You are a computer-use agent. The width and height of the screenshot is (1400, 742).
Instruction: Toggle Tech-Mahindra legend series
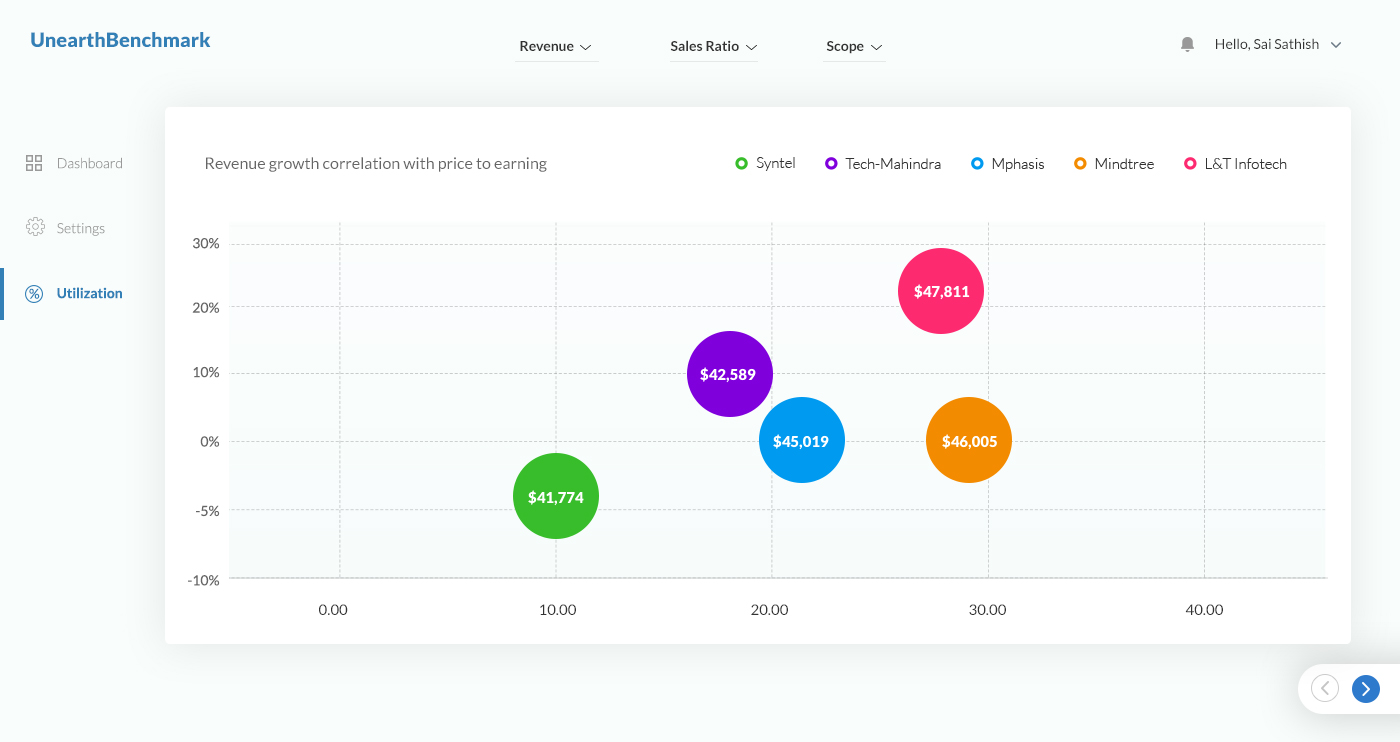pyautogui.click(x=883, y=164)
